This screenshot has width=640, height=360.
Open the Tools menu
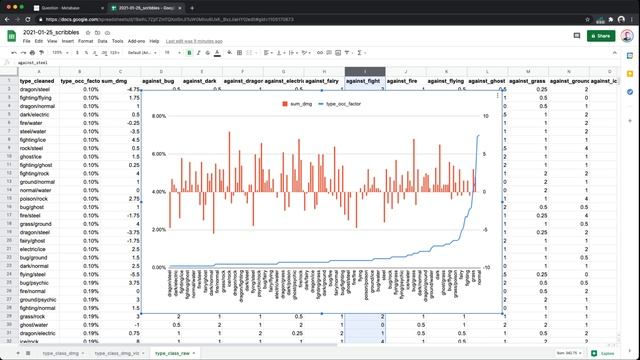[118, 41]
